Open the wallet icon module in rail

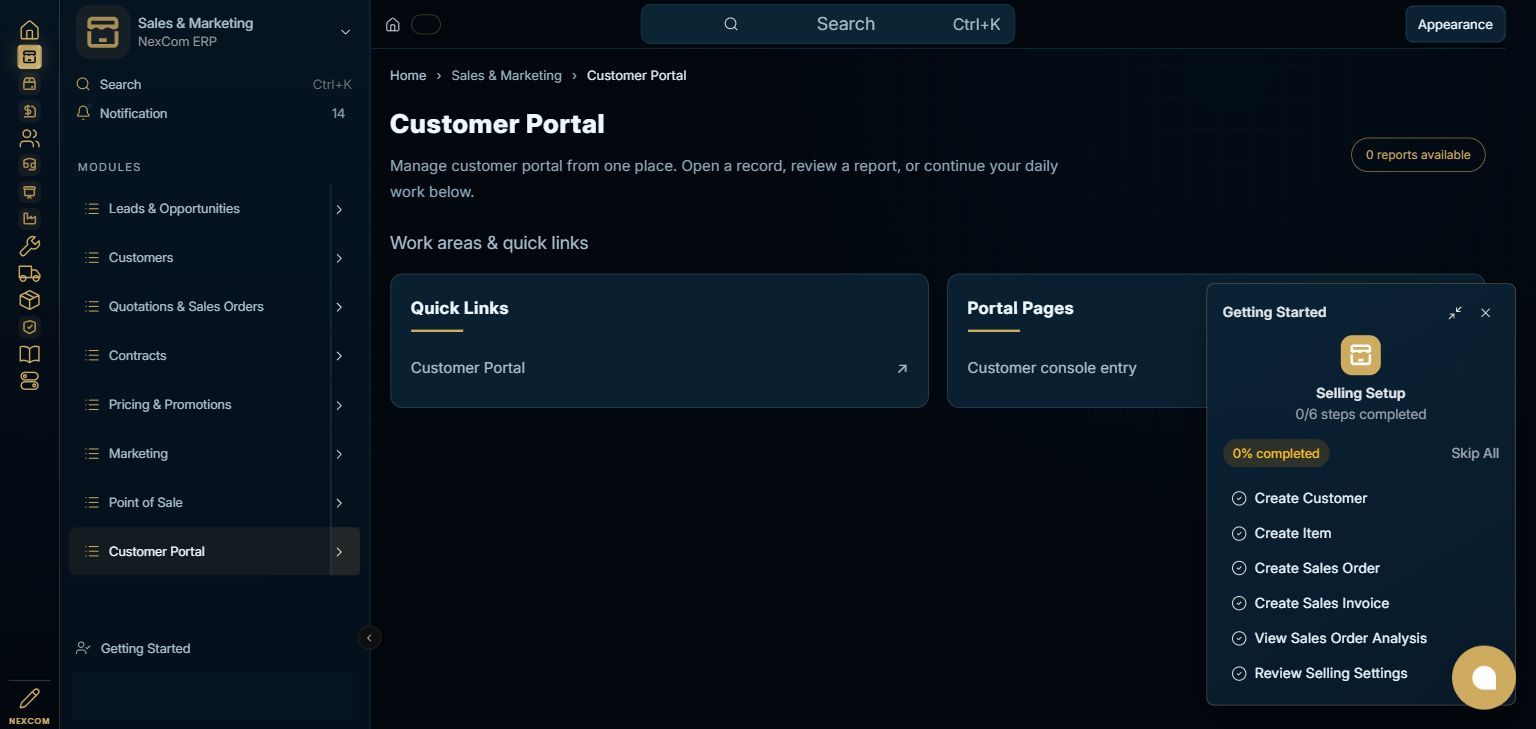pyautogui.click(x=30, y=84)
